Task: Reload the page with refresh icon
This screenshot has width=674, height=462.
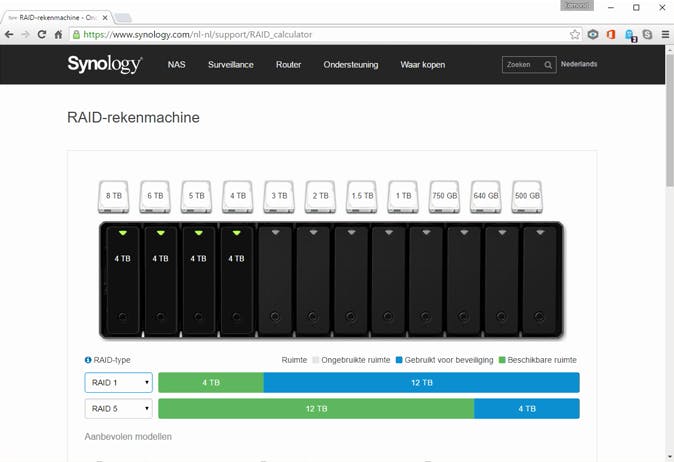Action: click(x=42, y=34)
